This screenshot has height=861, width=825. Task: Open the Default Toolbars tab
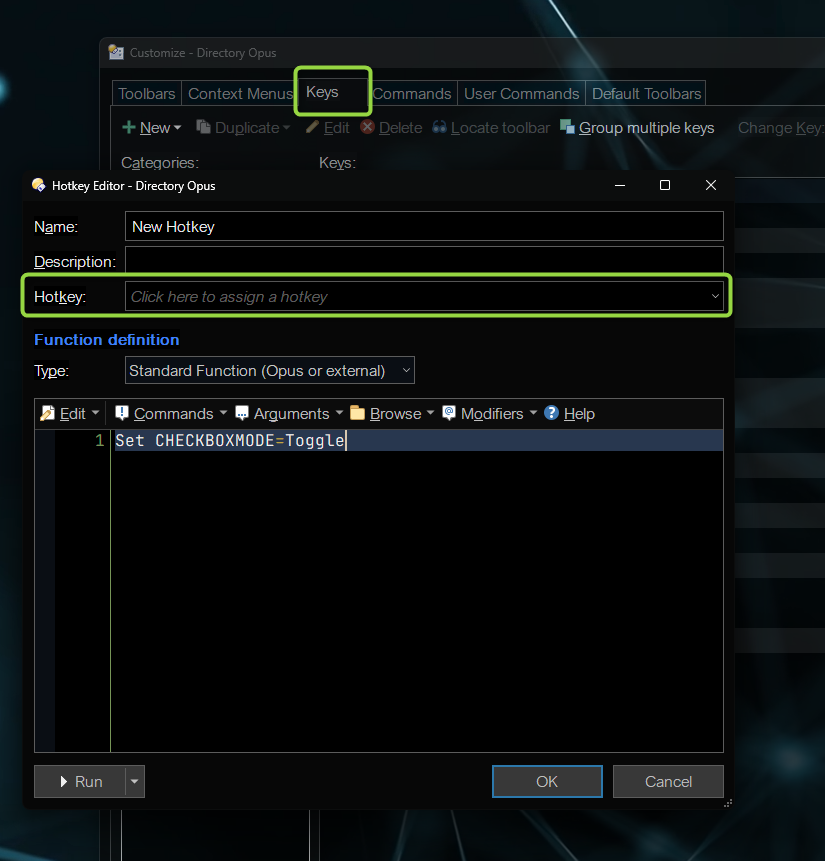[646, 93]
